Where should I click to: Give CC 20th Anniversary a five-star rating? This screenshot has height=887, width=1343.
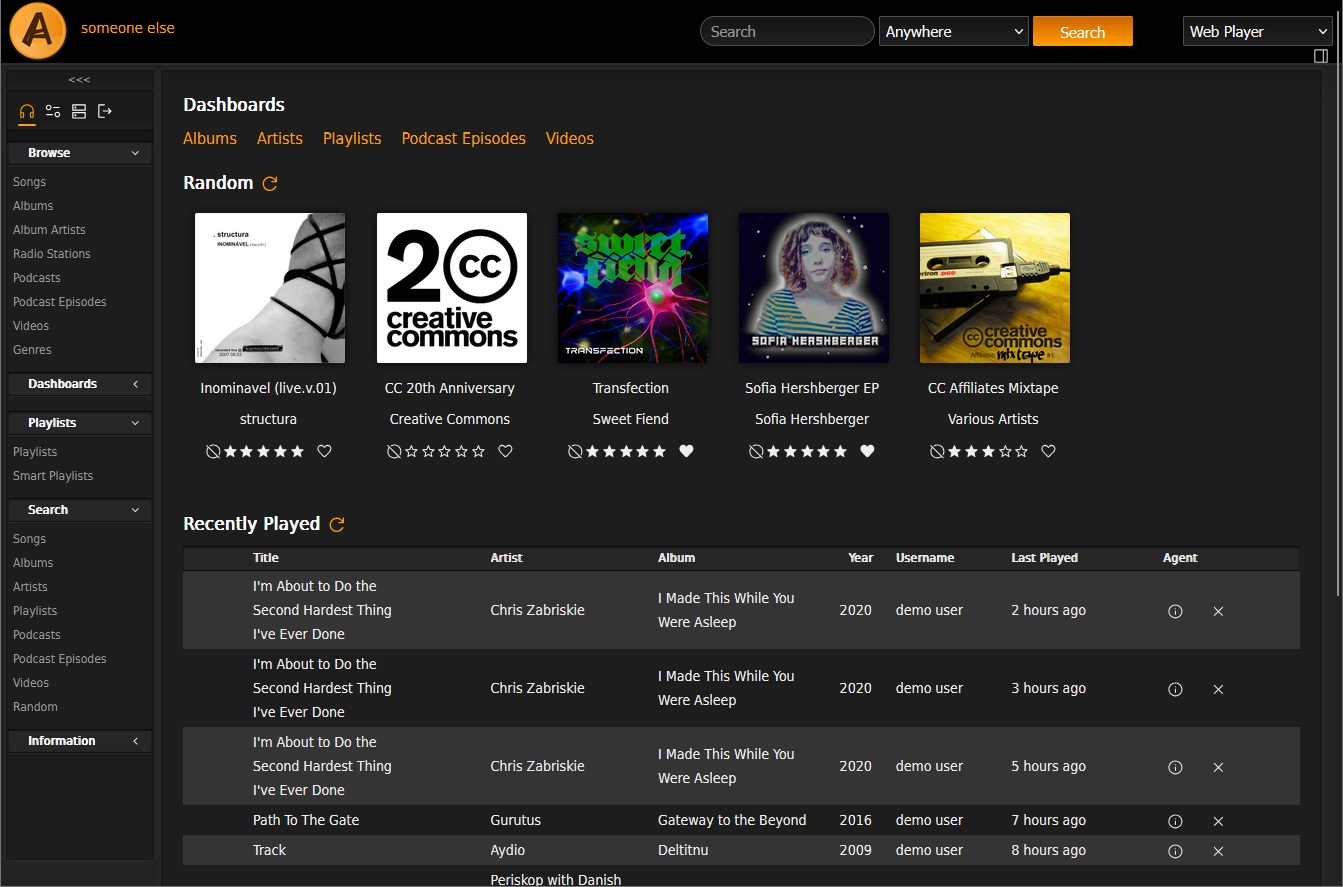click(x=478, y=451)
